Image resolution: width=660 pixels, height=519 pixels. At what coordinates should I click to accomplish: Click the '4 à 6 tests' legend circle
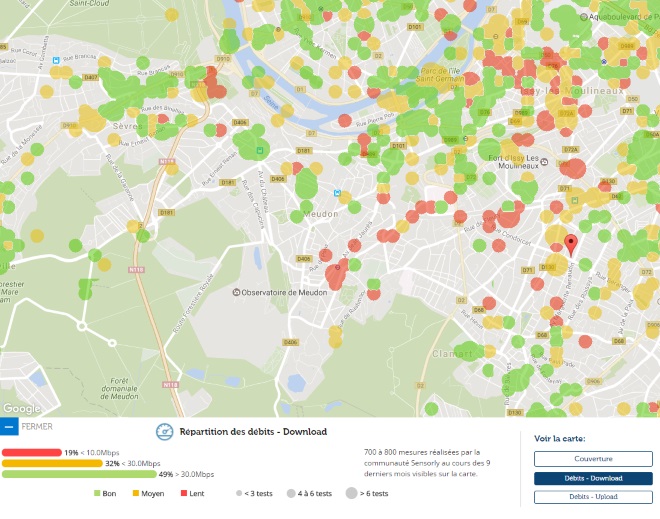[290, 494]
